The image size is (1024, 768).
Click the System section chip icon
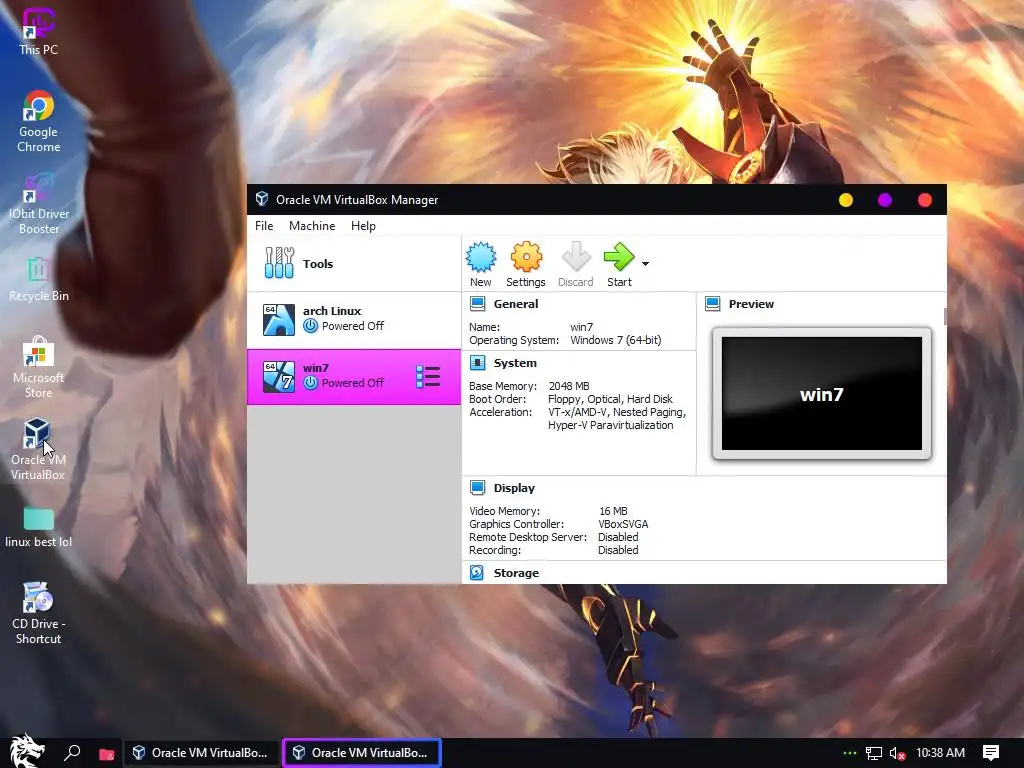tap(477, 363)
